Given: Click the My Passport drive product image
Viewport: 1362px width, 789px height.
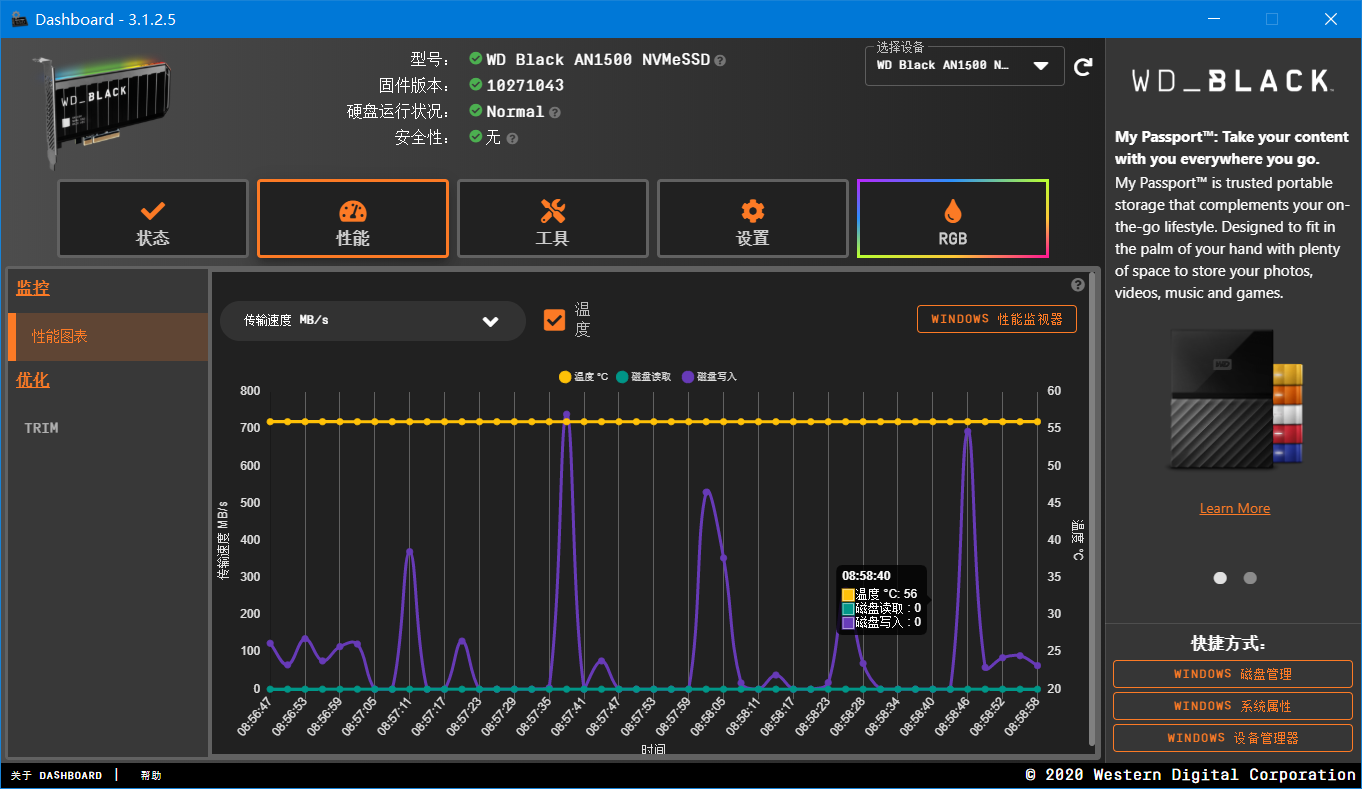Looking at the screenshot, I should pos(1236,400).
